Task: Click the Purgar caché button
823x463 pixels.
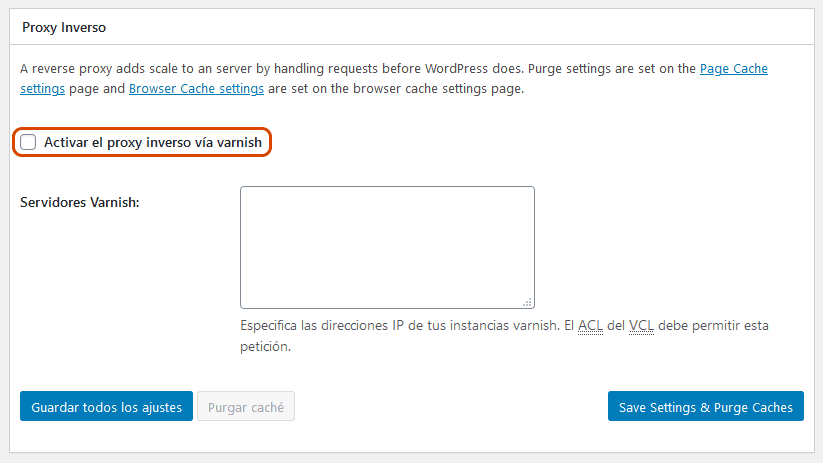Action: tap(246, 407)
